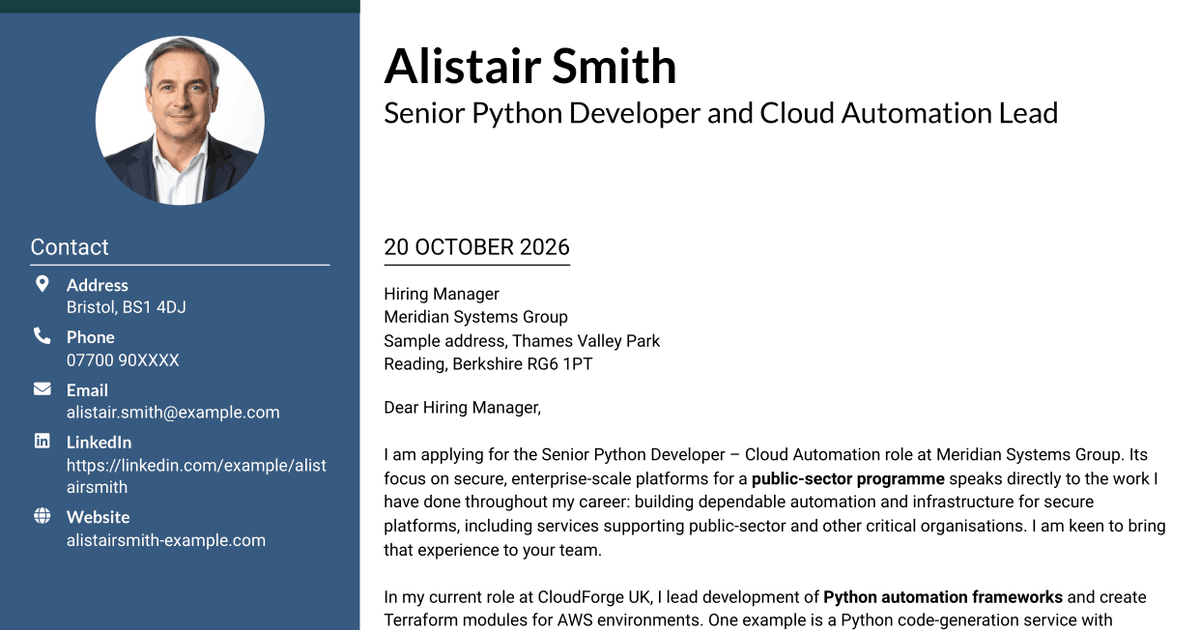The width and height of the screenshot is (1200, 630).
Task: Click the LinkedIn logo icon
Action: coord(42,441)
